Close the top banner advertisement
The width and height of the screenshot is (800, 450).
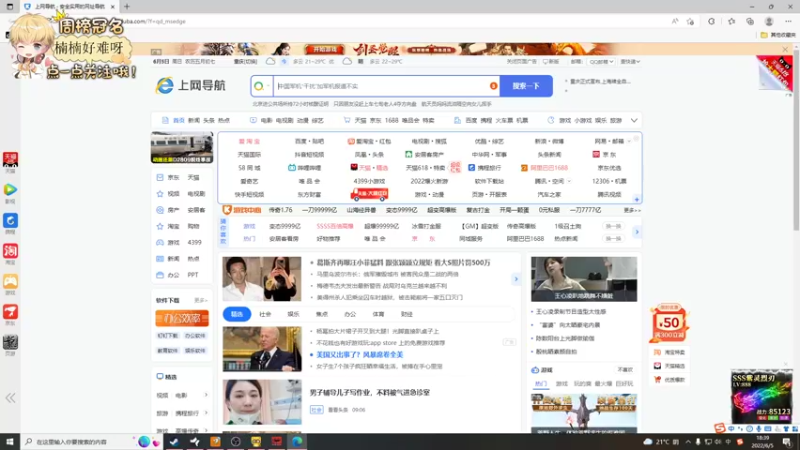[785, 49]
